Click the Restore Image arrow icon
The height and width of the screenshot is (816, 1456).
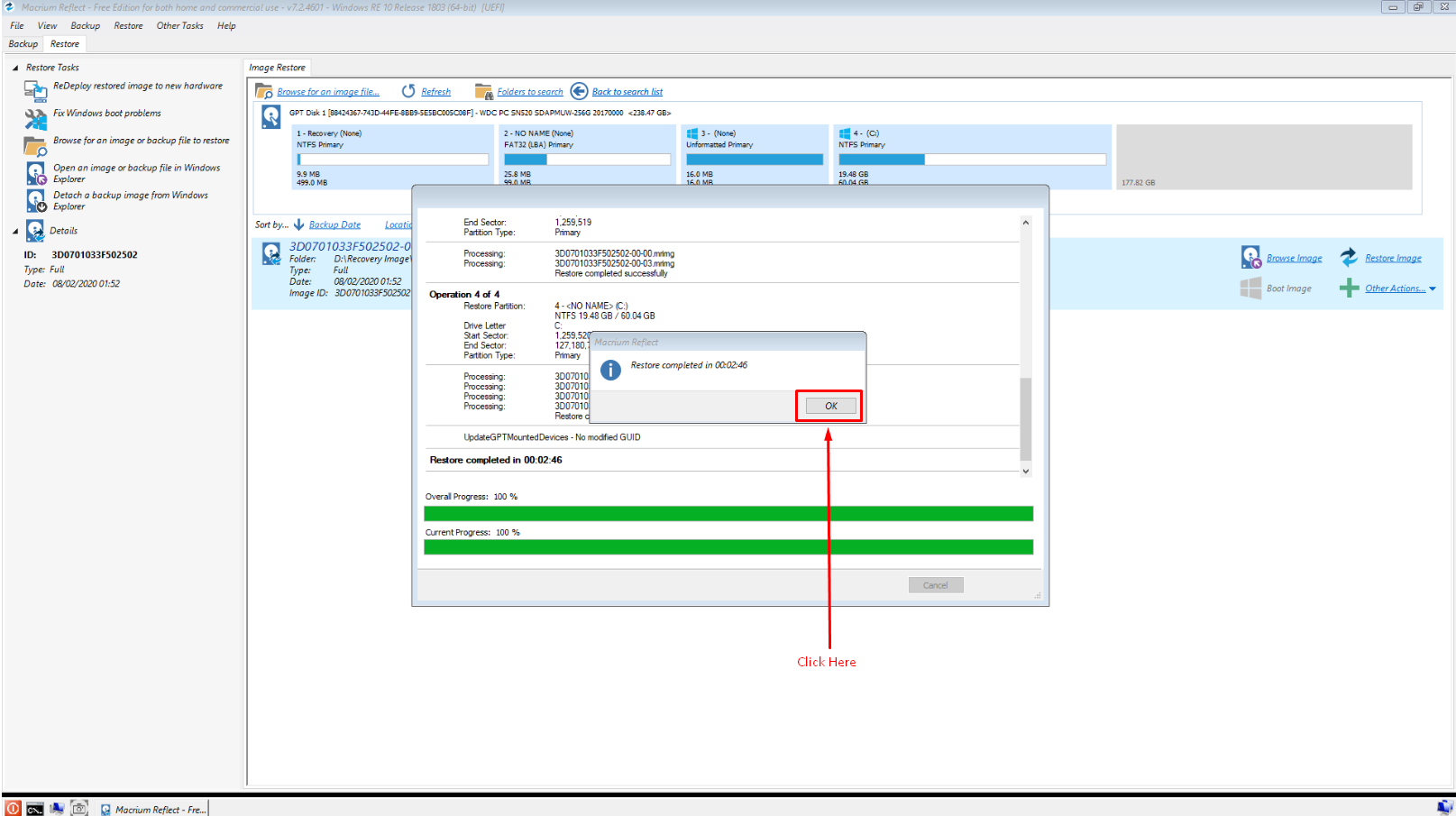click(x=1349, y=257)
